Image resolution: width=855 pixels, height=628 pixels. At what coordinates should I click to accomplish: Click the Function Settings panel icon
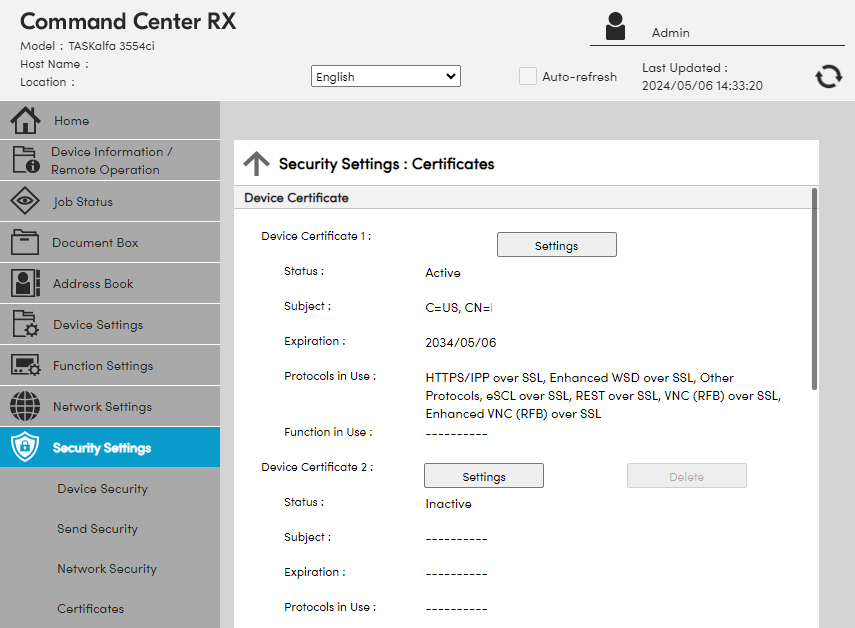tap(26, 365)
